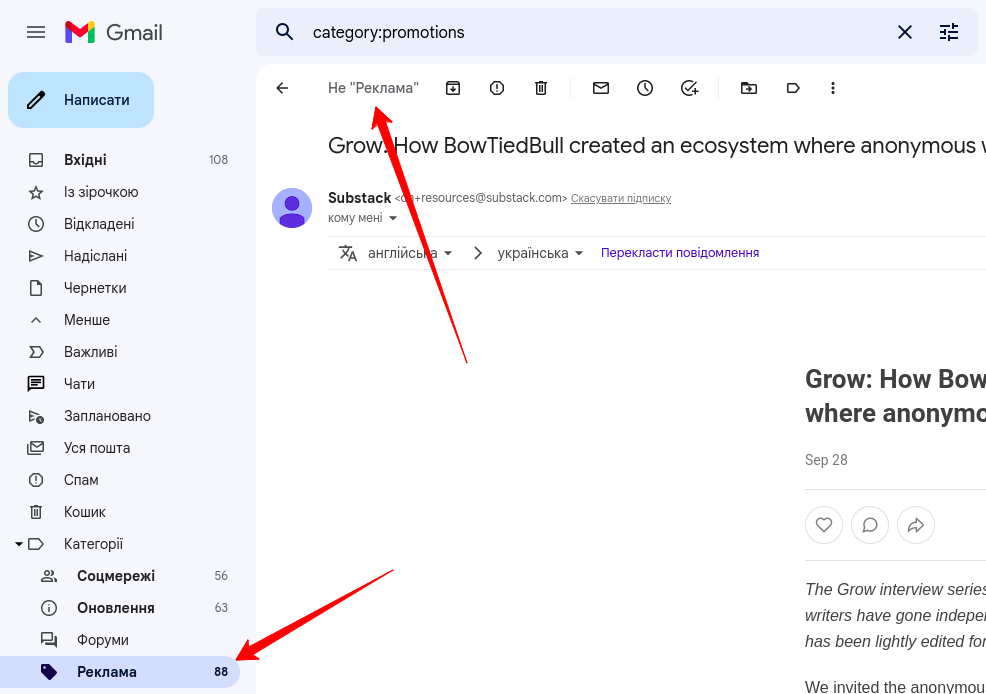
Task: Click the email subject line Grow: How BowTiedBull
Action: click(656, 146)
